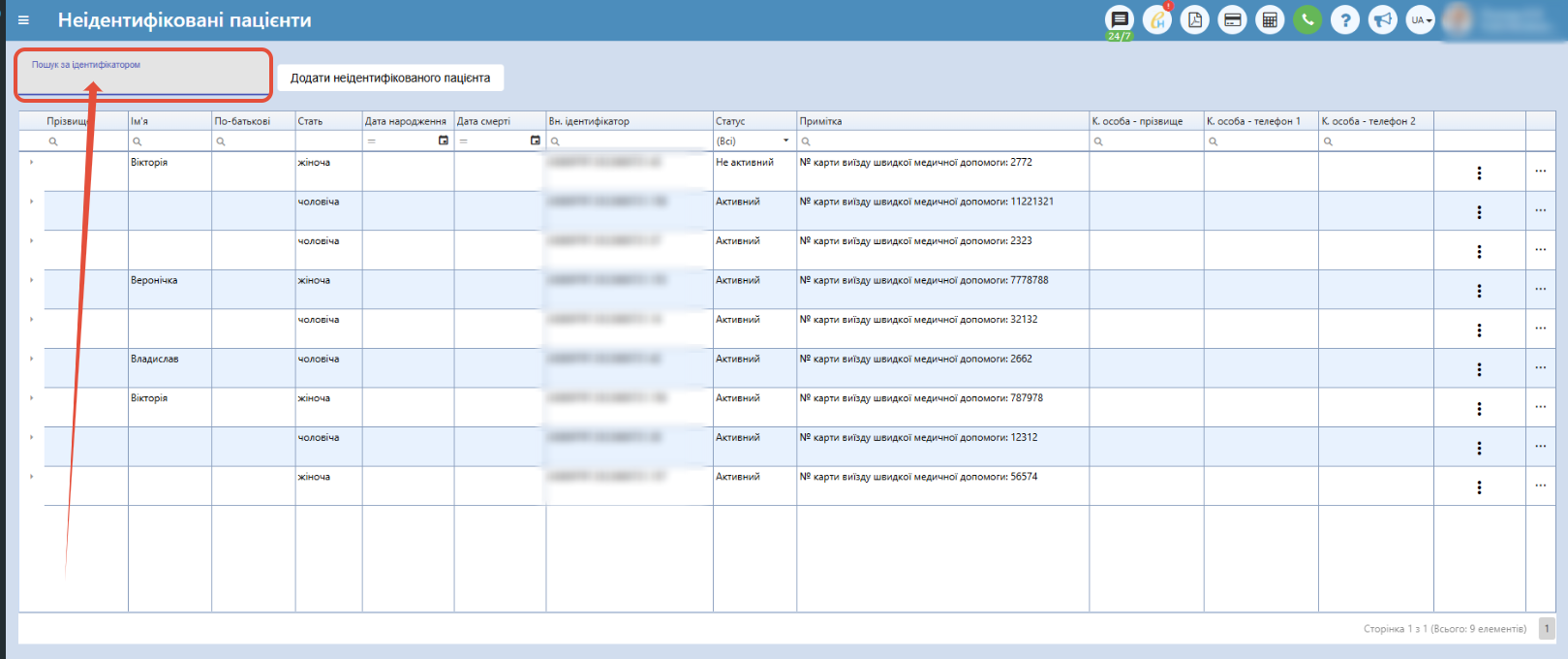Open calendar picker in Дата народження filter
The image size is (1568, 659).
coord(444,141)
